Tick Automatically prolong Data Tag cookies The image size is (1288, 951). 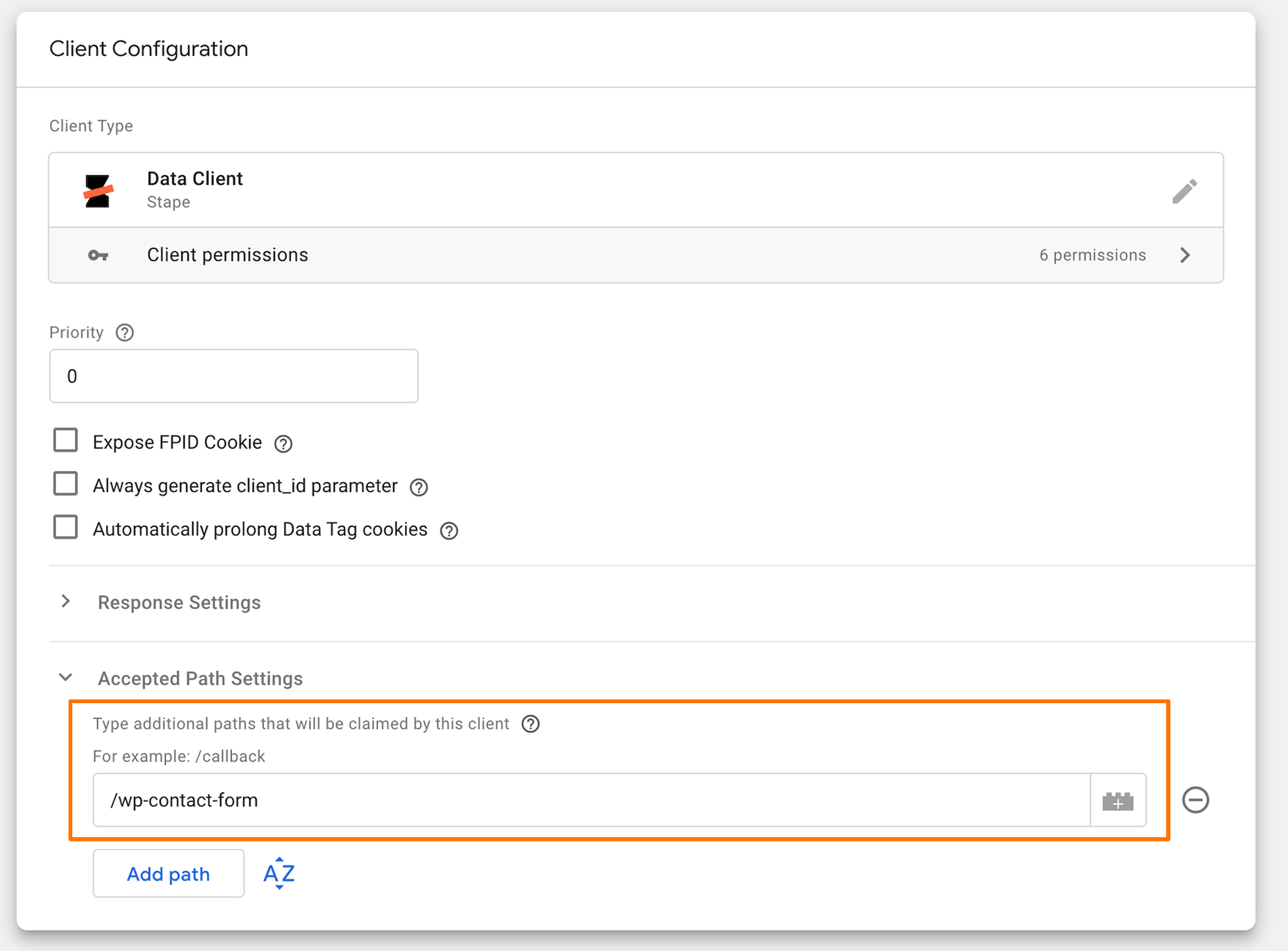[x=65, y=527]
